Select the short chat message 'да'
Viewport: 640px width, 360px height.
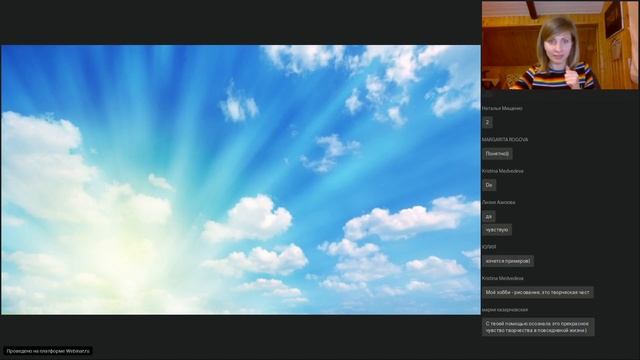pos(489,216)
